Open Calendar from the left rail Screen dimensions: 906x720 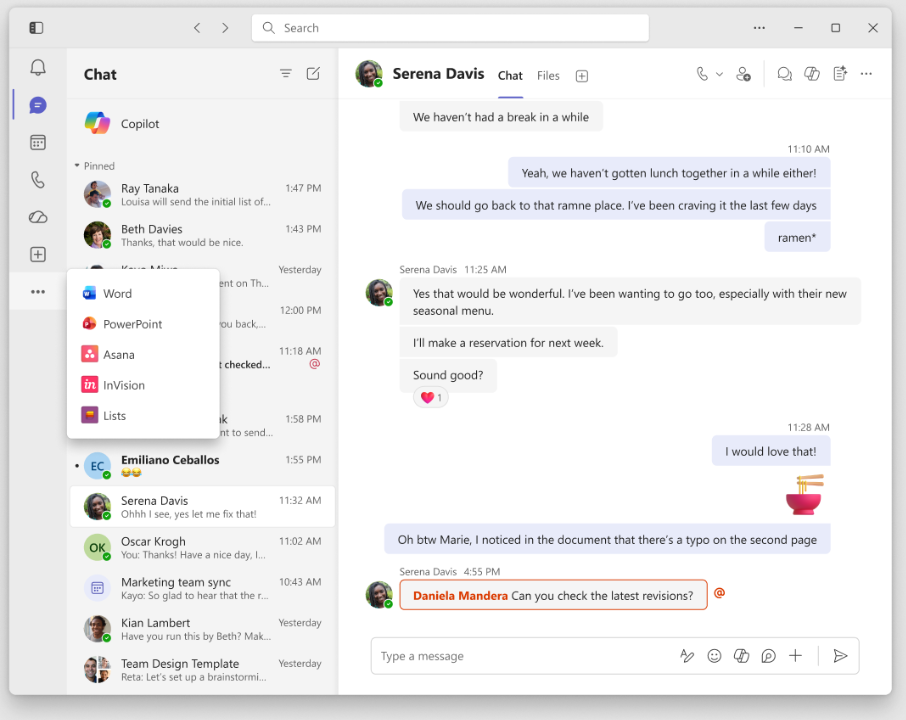coord(38,143)
